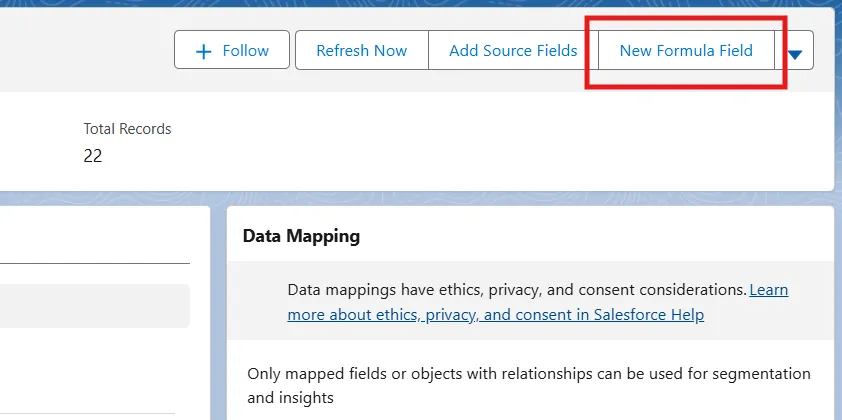The width and height of the screenshot is (842, 420).
Task: Click the gray field in the left panel
Action: pos(94,306)
